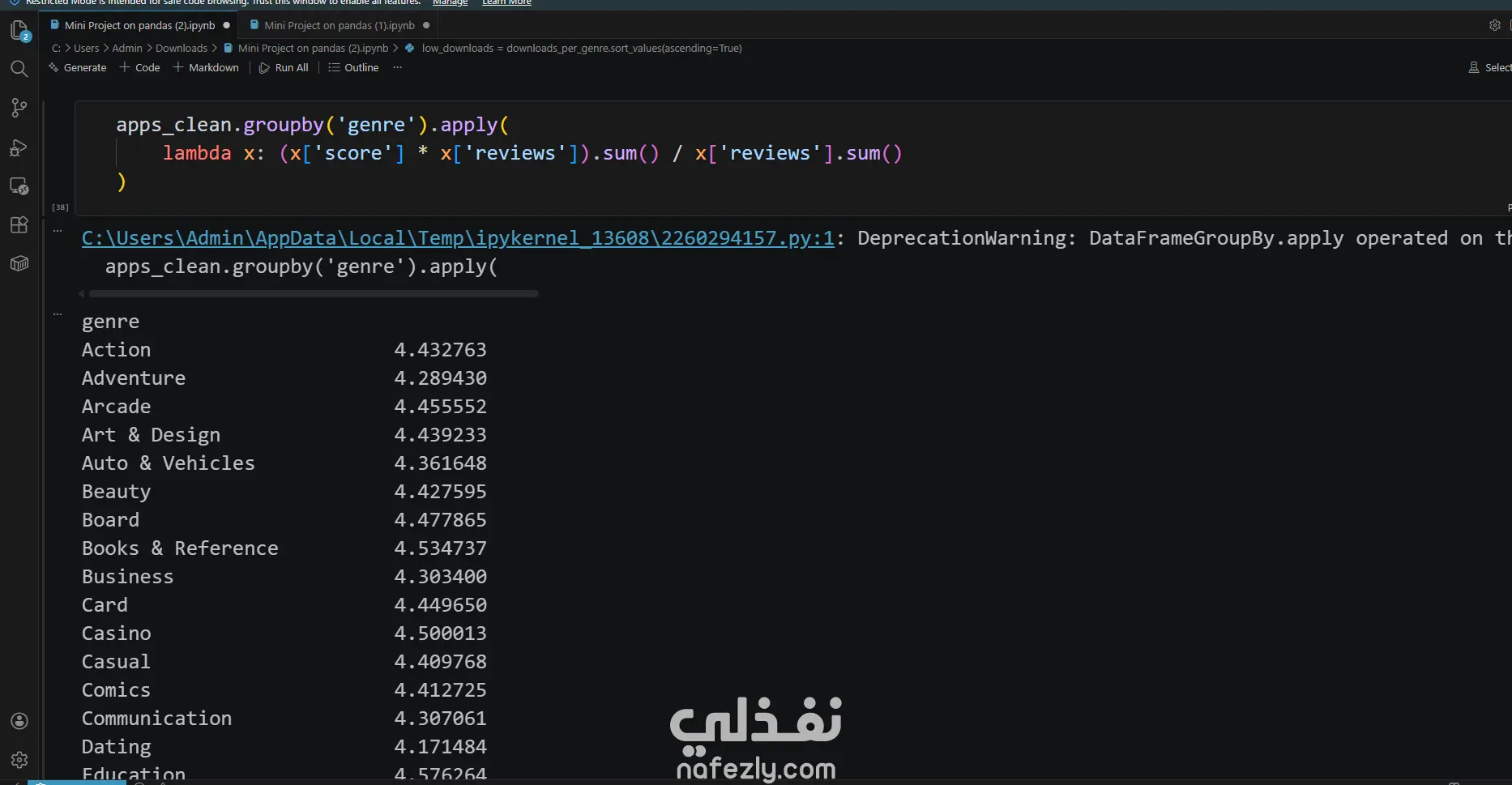This screenshot has height=785, width=1512.
Task: Click the Communication value 4.307061
Action: pos(440,719)
